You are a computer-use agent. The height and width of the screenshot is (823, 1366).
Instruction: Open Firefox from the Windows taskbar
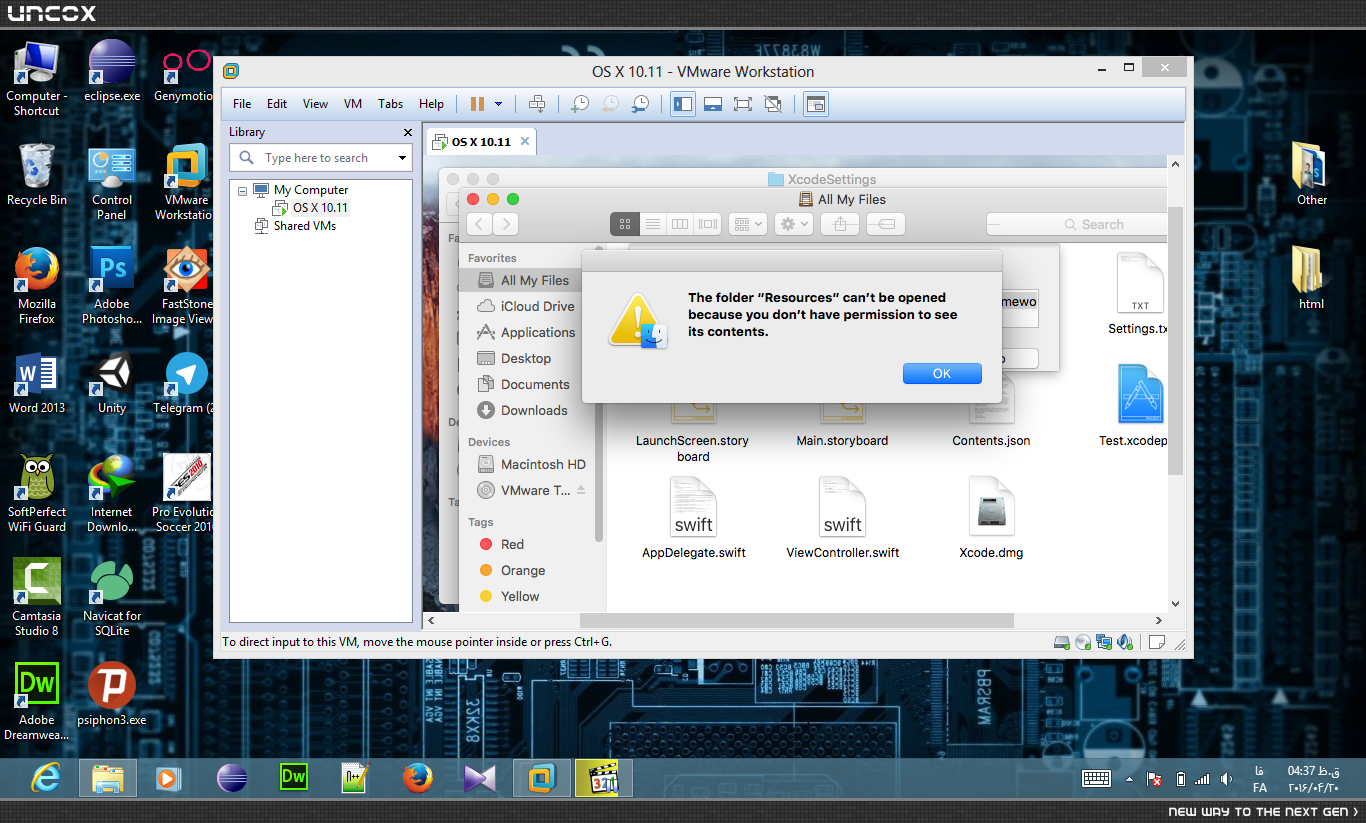pyautogui.click(x=418, y=778)
